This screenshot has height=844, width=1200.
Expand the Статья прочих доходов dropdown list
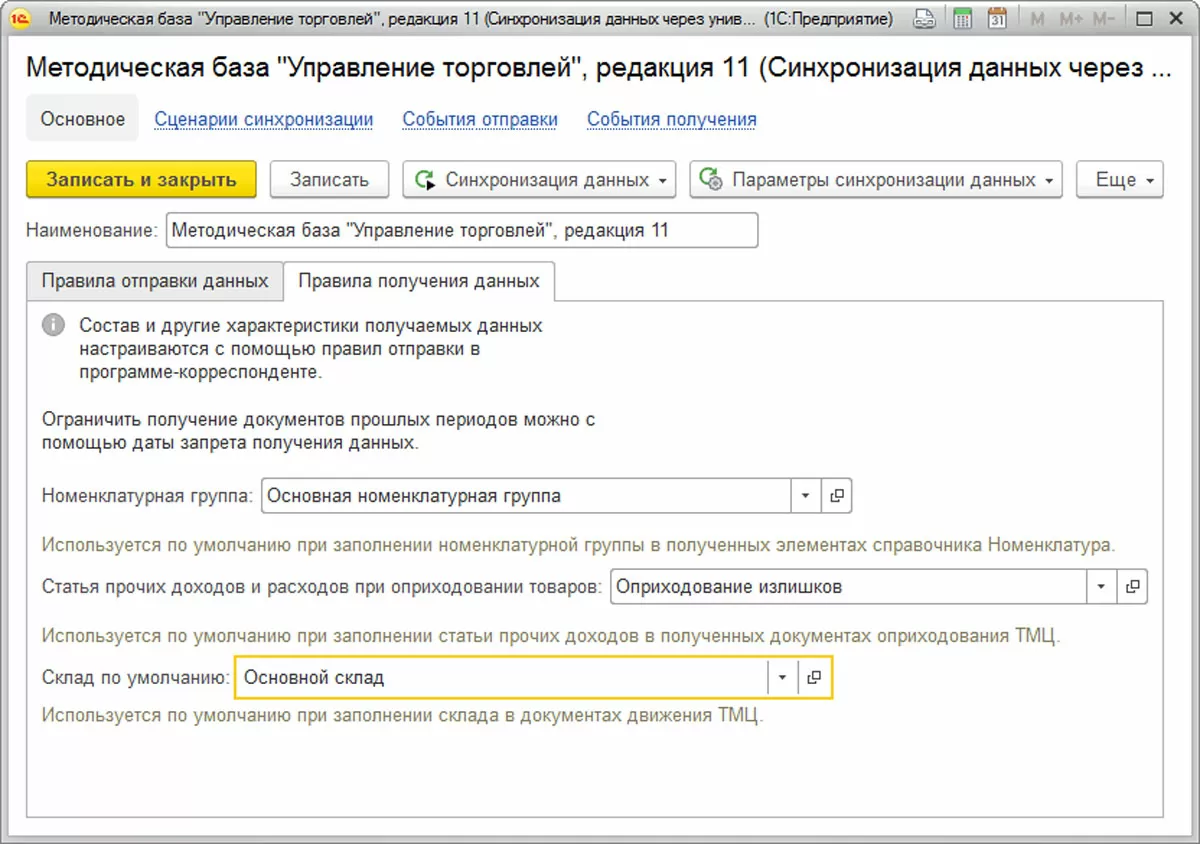point(1102,587)
